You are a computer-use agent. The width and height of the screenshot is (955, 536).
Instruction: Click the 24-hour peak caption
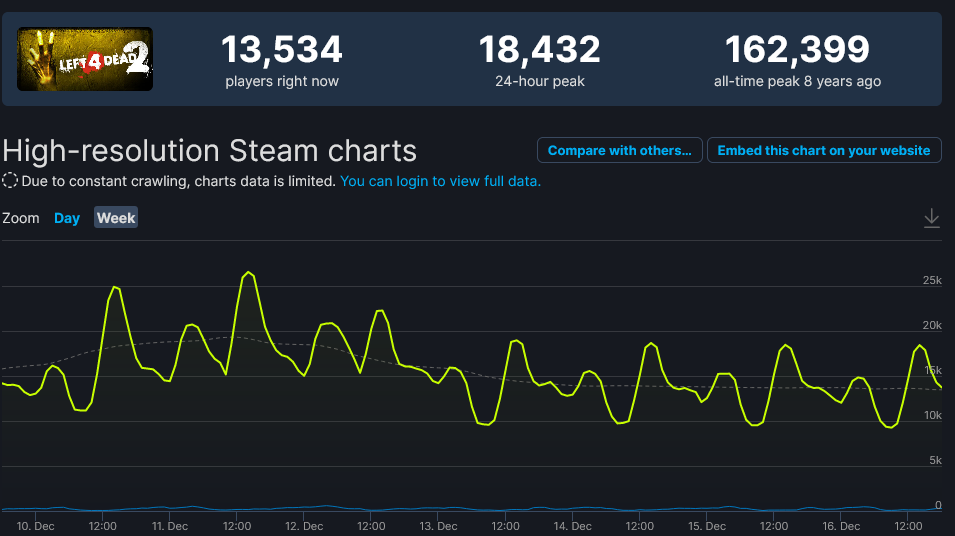point(540,82)
